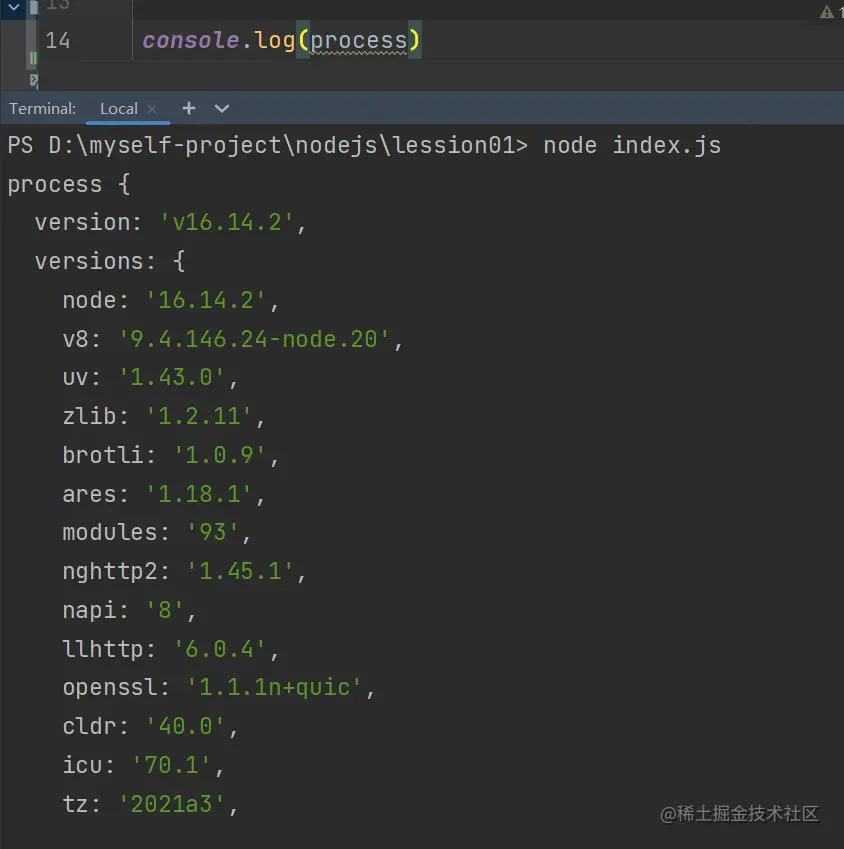Viewport: 844px width, 849px height.
Task: Click the tz value '2021a3'
Action: (x=172, y=804)
